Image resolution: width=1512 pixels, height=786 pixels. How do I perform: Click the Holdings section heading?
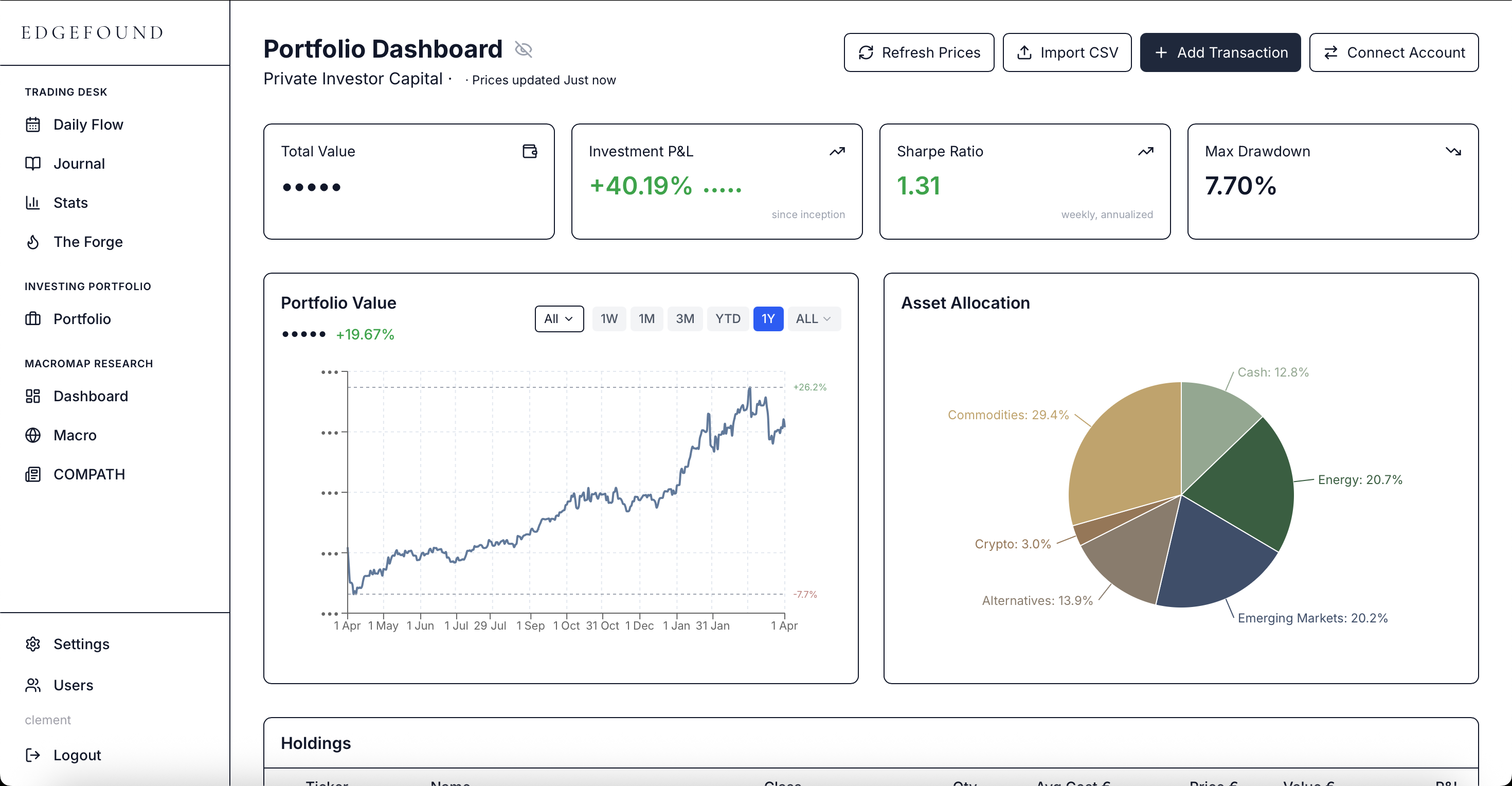click(x=316, y=743)
